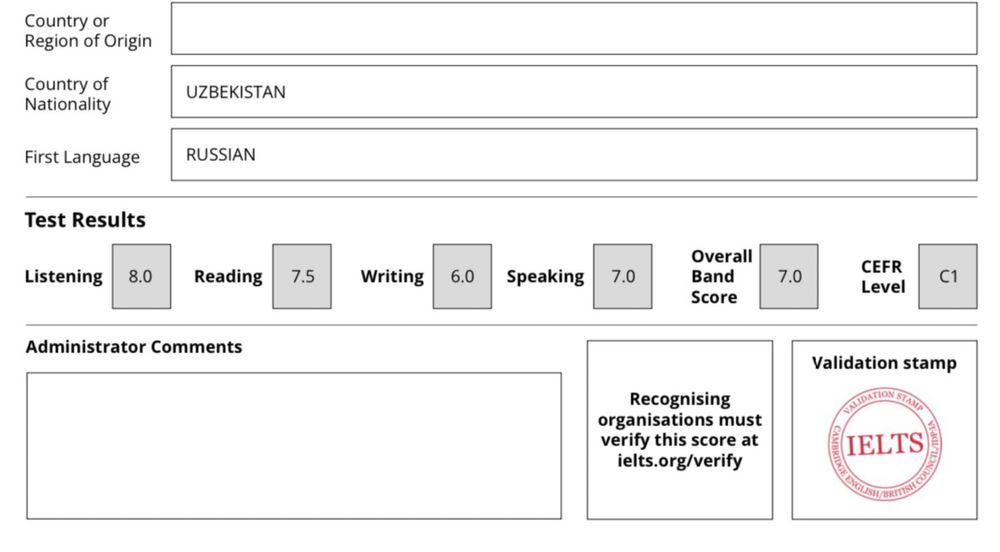Click the Administrator Comments heading
The width and height of the screenshot is (1000, 552).
point(133,347)
